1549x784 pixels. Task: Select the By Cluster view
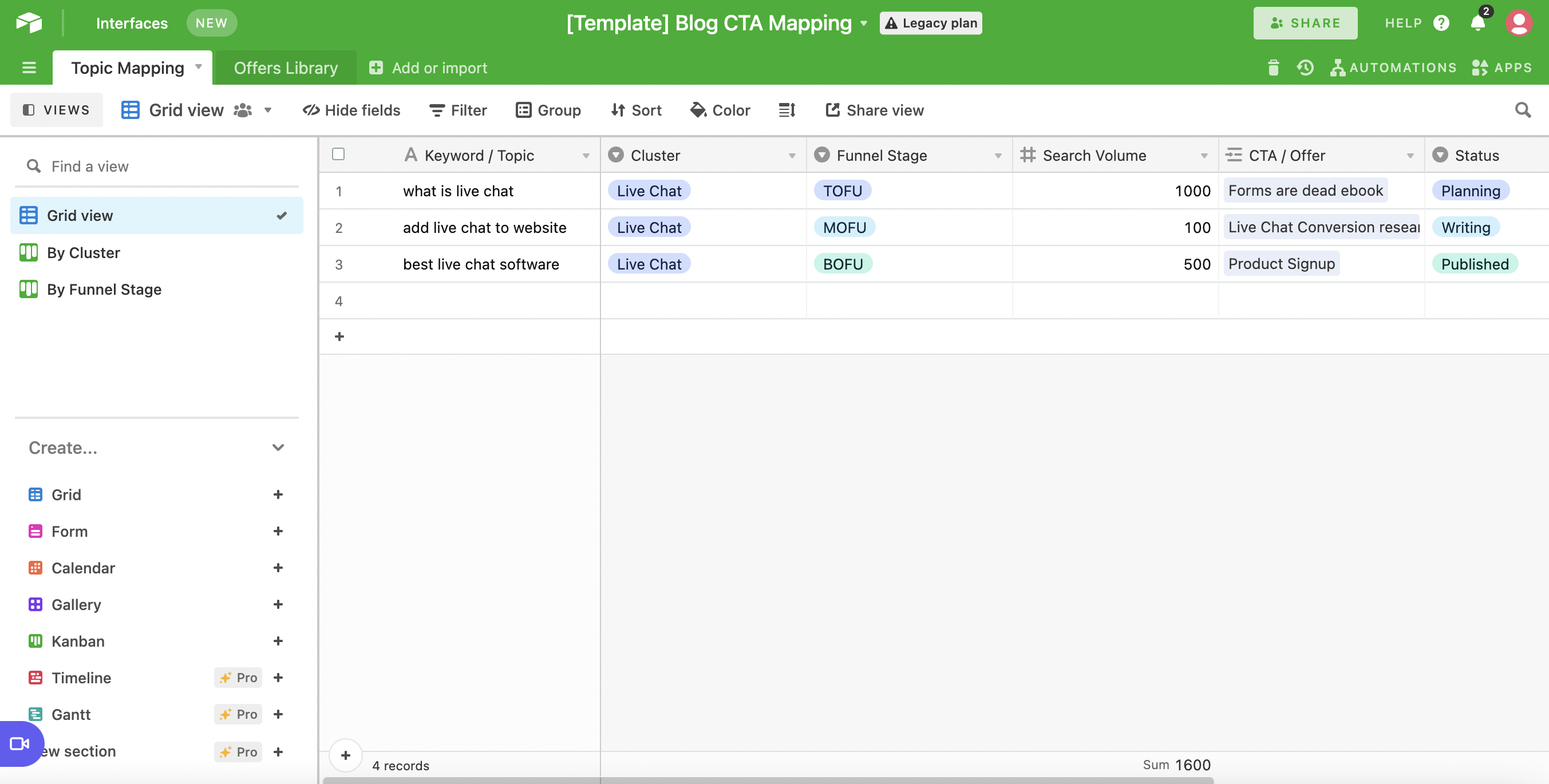pos(84,252)
